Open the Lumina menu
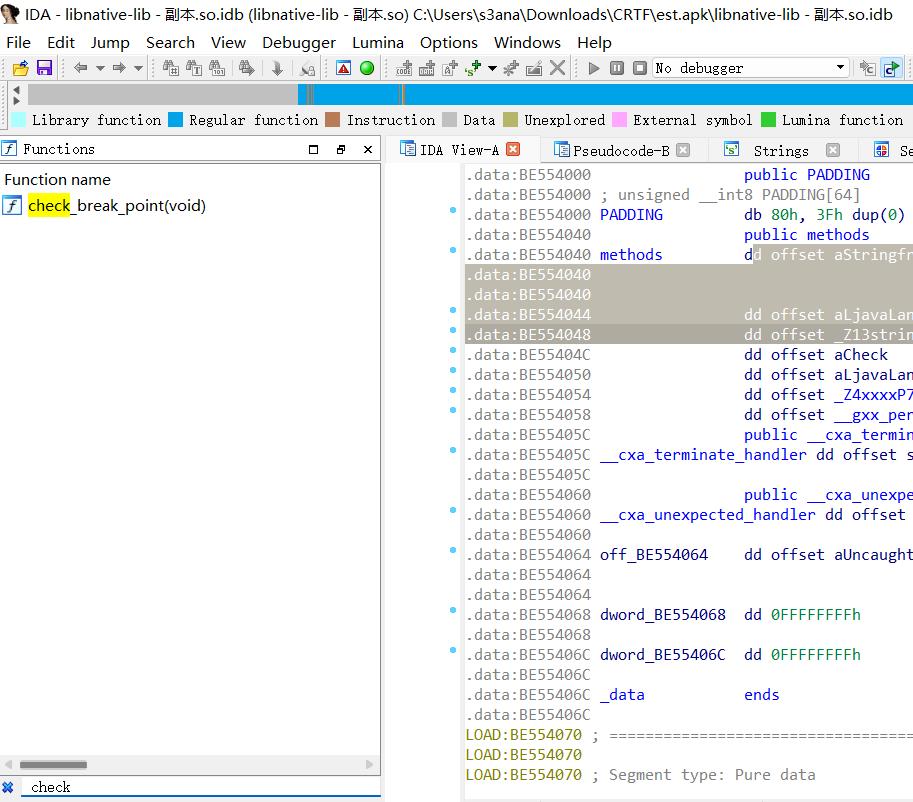 [378, 42]
